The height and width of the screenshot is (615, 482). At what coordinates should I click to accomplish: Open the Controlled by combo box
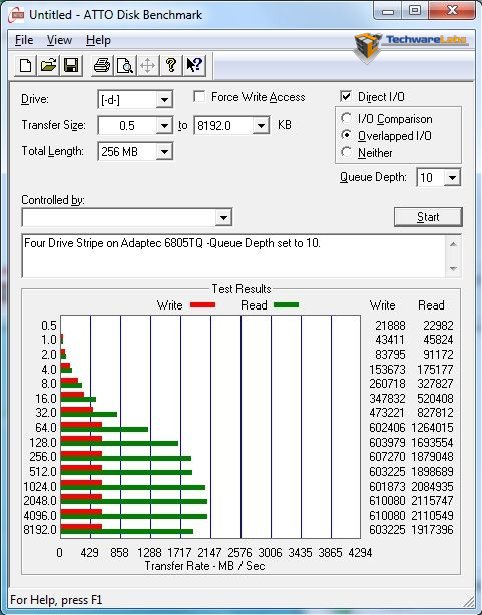tap(127, 217)
